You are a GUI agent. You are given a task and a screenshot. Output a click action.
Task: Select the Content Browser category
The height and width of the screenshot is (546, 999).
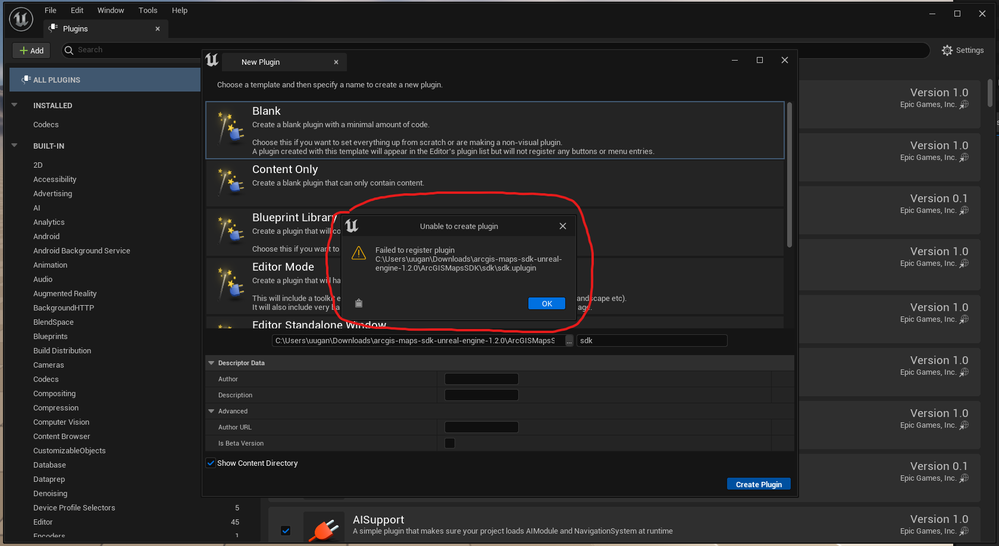pyautogui.click(x=62, y=436)
